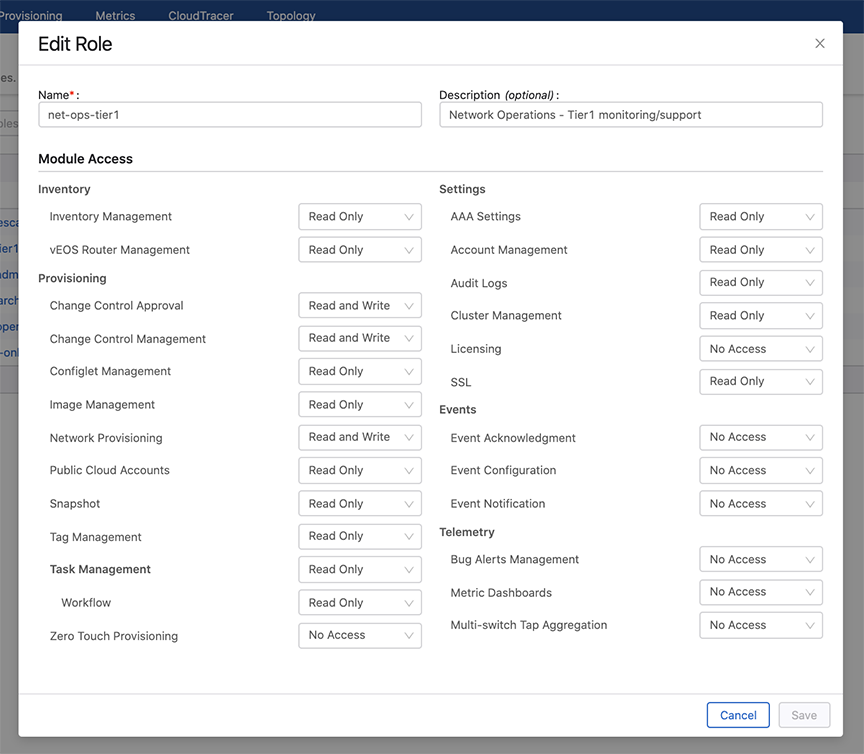Open vEOS Router Management access dropdown
This screenshot has height=754, width=864.
click(x=360, y=250)
